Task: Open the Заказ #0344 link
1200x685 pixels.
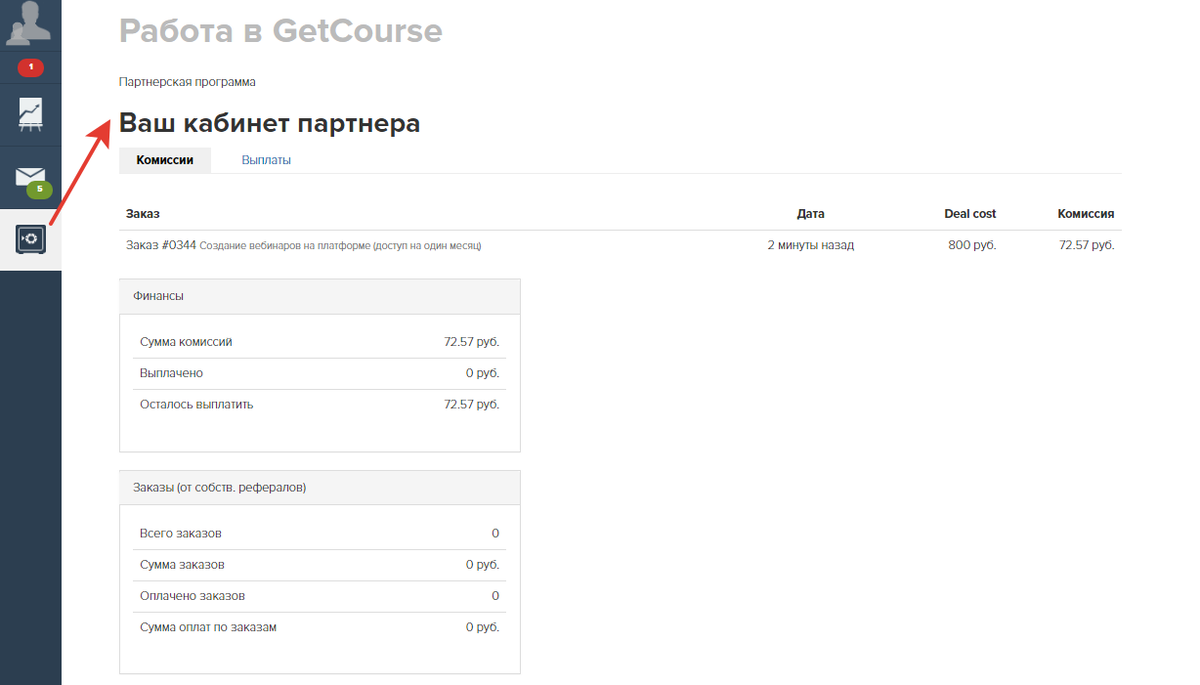Action: (161, 245)
